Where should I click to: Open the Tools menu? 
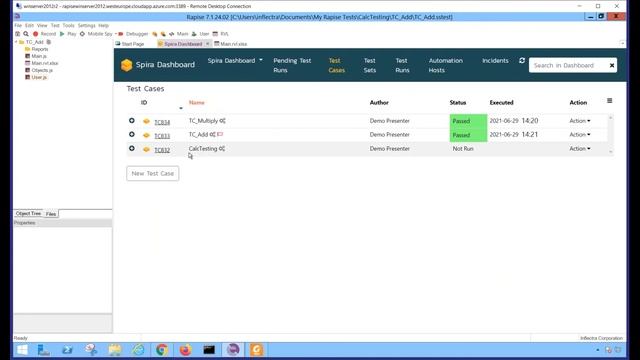(x=69, y=25)
